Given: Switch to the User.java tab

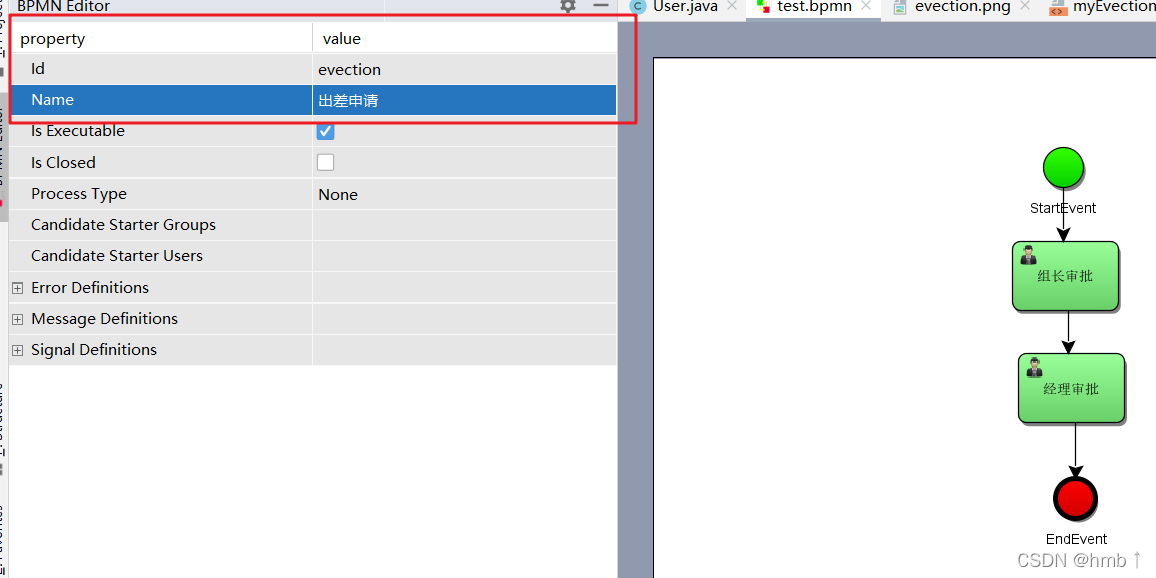Looking at the screenshot, I should [x=685, y=7].
